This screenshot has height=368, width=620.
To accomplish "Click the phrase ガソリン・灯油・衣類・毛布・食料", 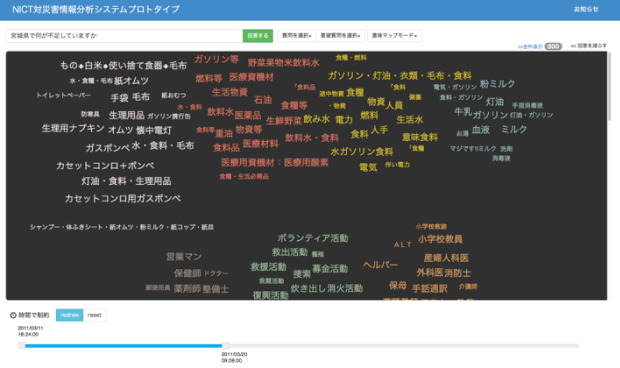I will coord(400,75).
